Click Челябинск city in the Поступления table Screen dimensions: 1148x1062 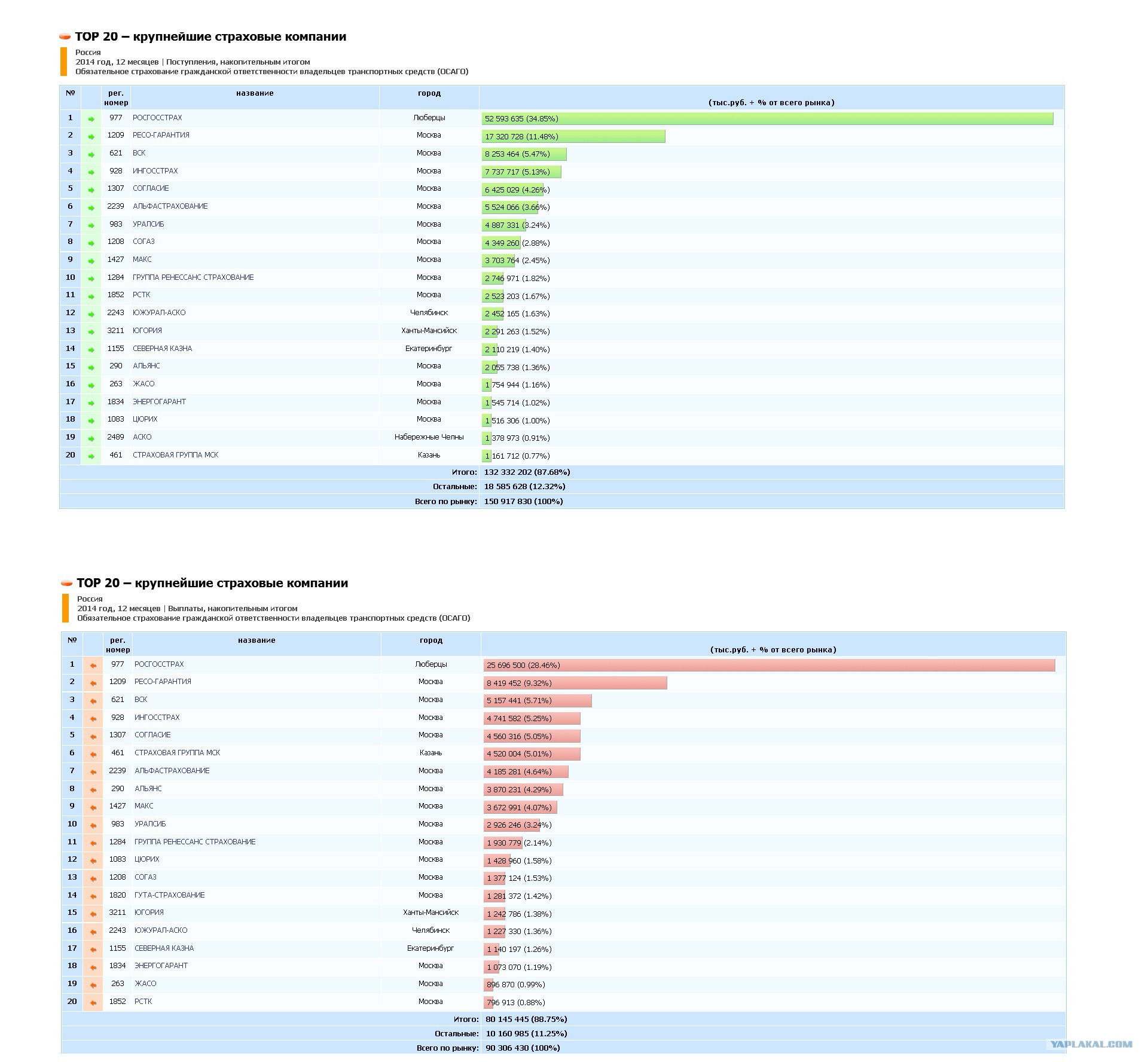429,313
